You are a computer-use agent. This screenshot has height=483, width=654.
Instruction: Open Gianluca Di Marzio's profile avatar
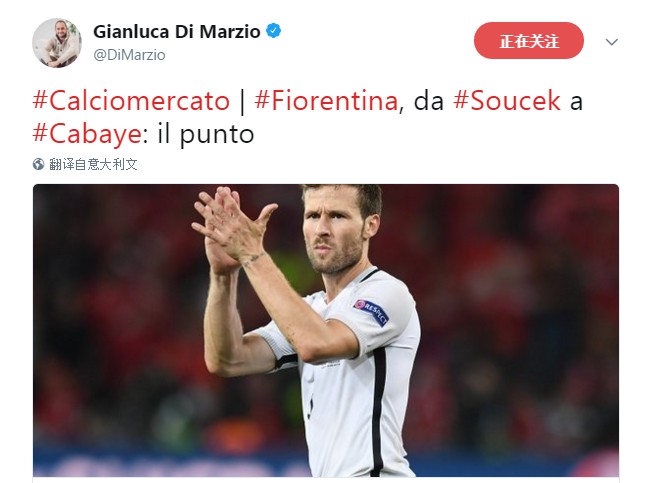tap(57, 43)
